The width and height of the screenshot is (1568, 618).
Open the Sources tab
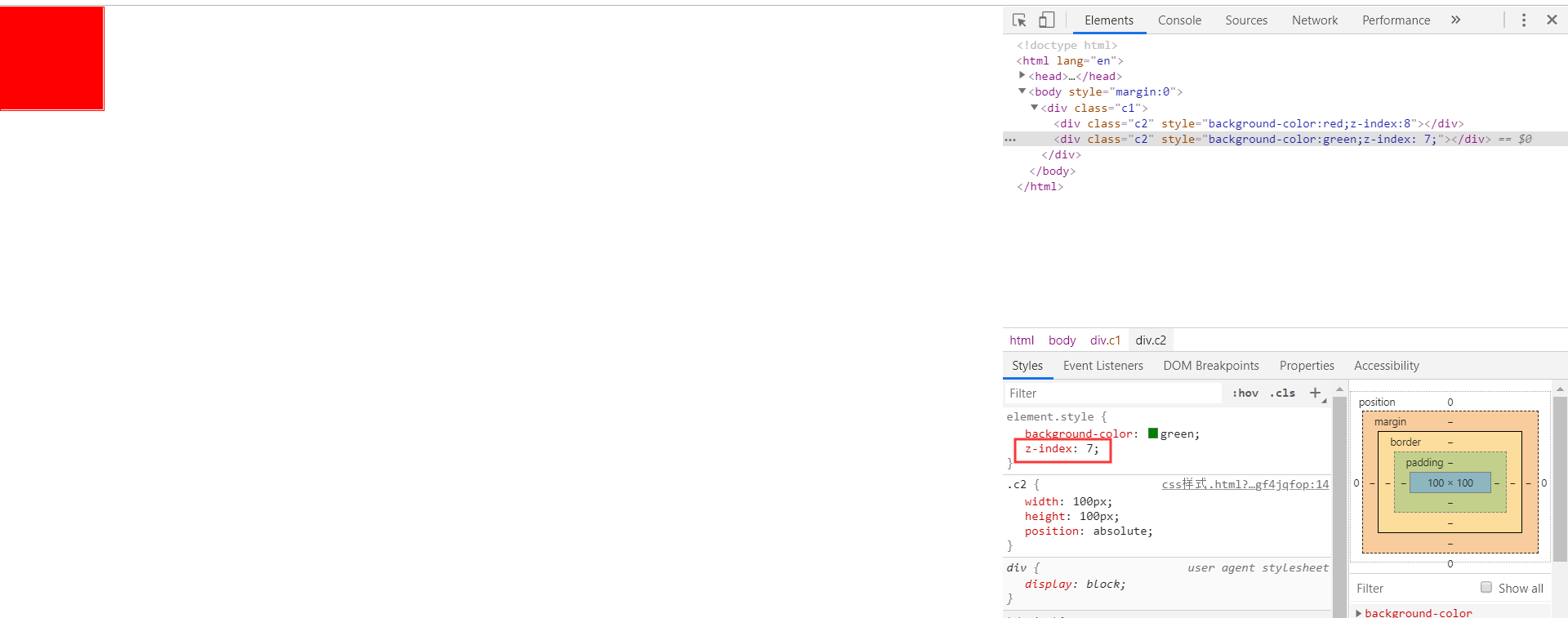(x=1246, y=20)
